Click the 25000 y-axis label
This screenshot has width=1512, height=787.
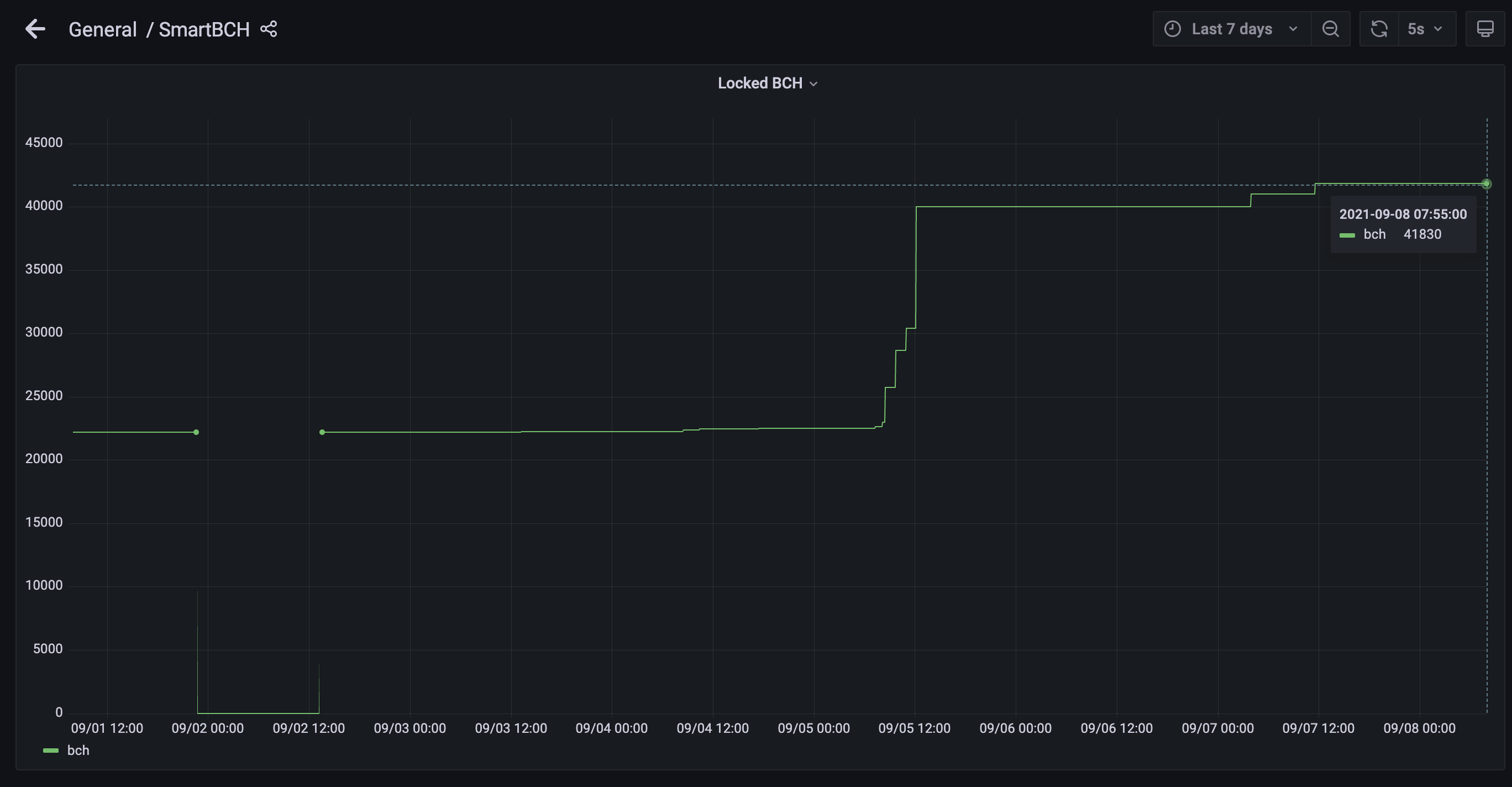click(x=44, y=396)
